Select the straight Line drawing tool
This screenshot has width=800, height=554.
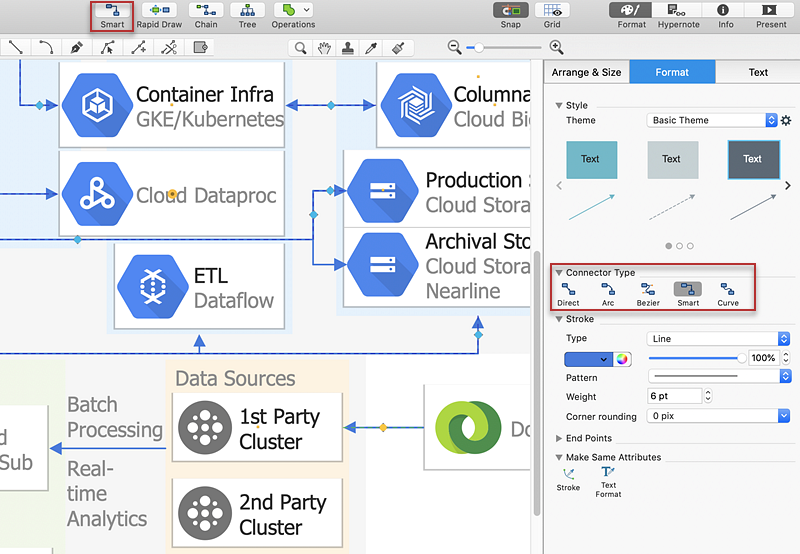[x=16, y=48]
